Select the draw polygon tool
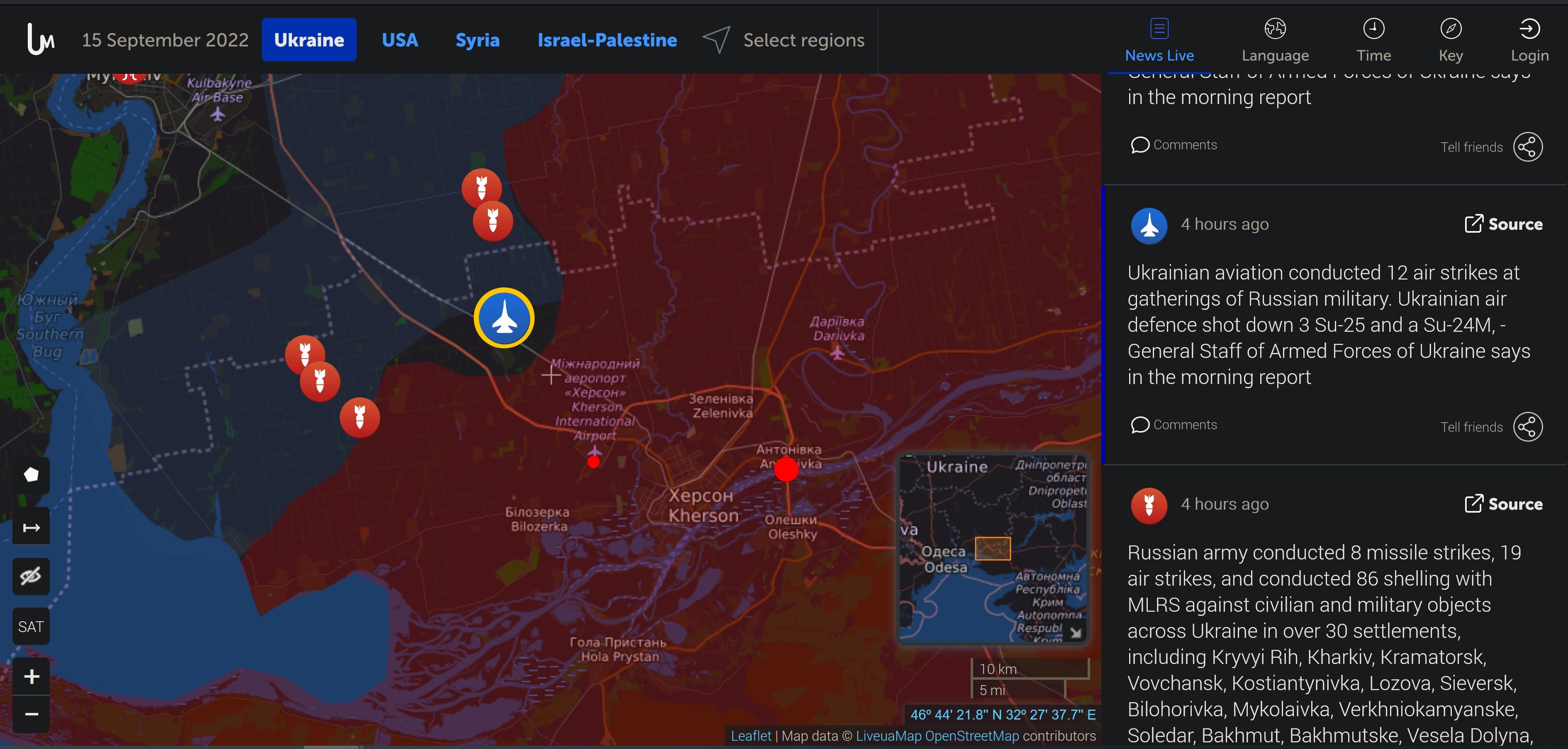This screenshot has width=1568, height=749. 31,475
